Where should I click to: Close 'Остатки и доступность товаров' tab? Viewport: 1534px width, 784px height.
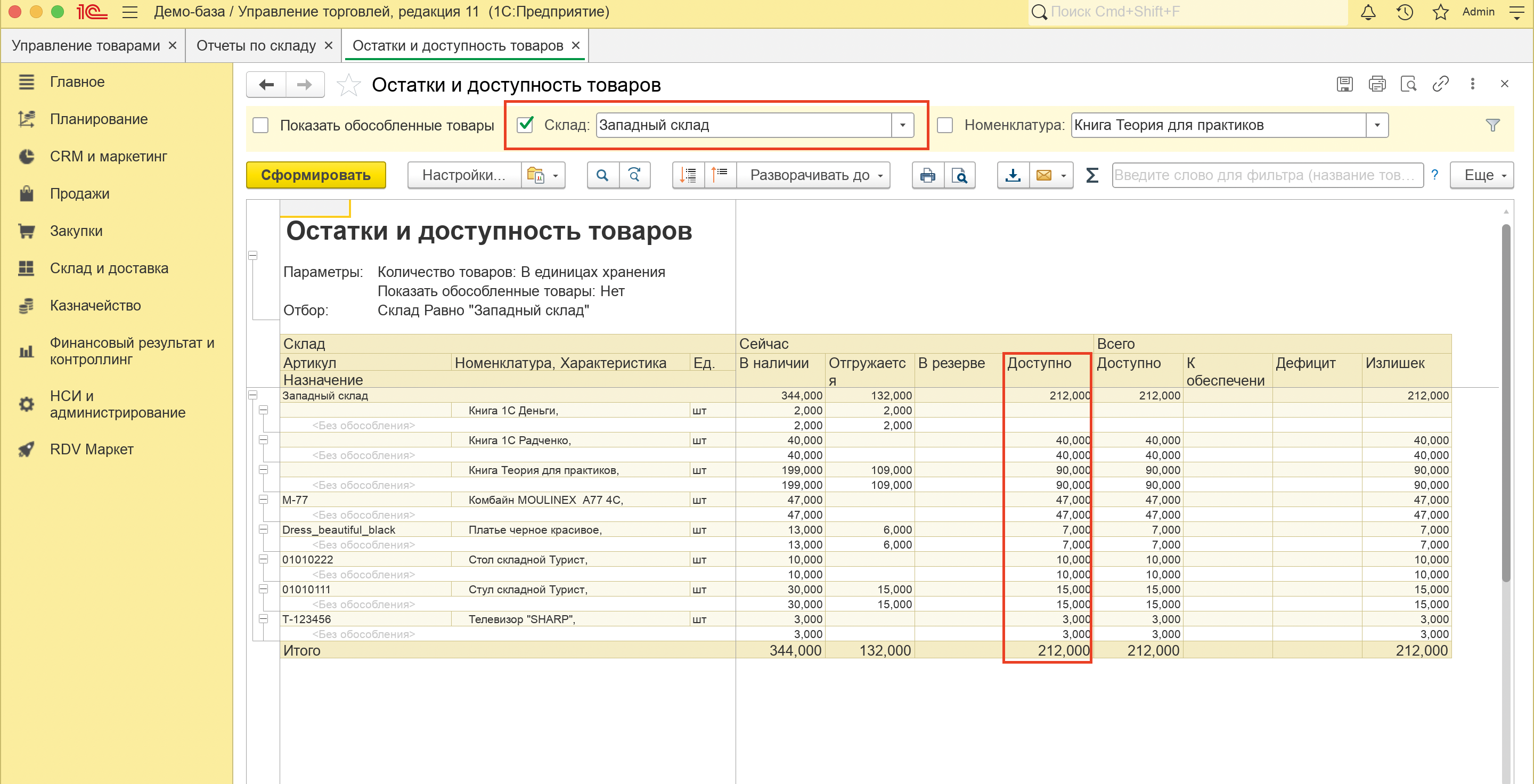575,45
